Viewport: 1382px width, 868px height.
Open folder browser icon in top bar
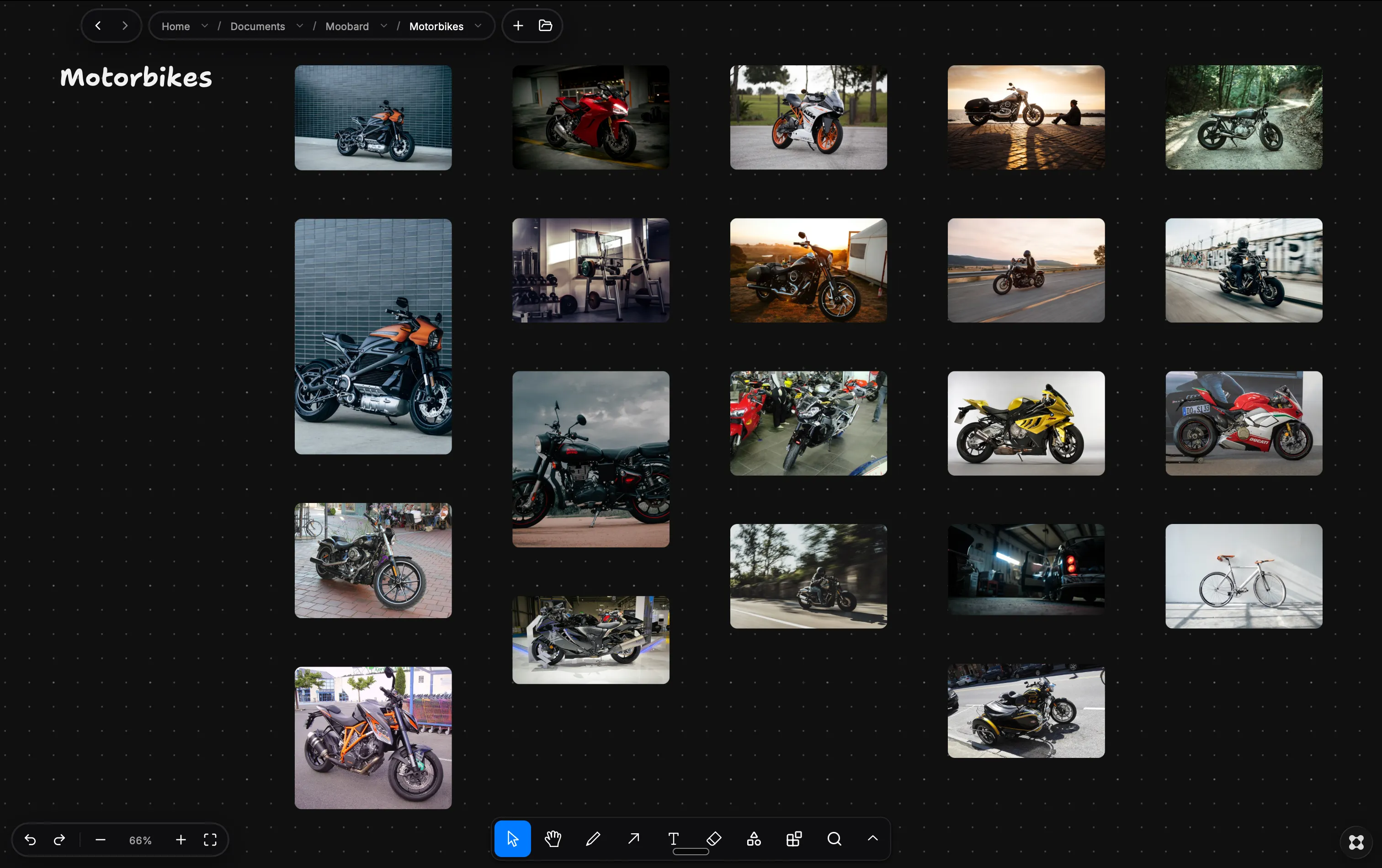pyautogui.click(x=545, y=26)
